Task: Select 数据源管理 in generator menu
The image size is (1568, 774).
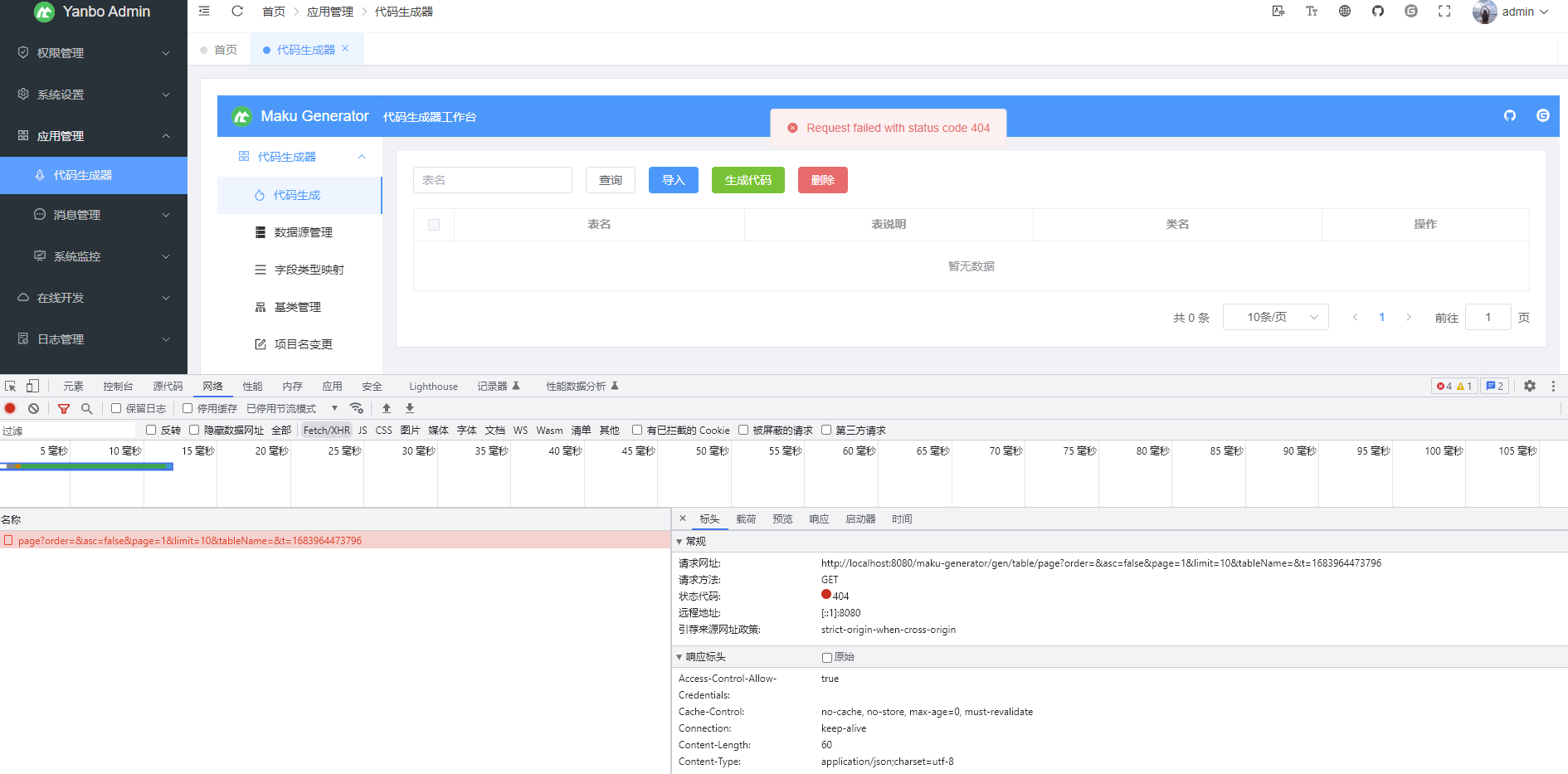Action: point(299,232)
